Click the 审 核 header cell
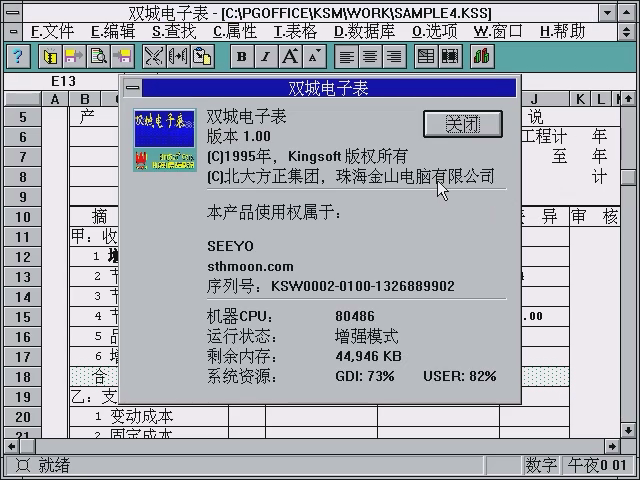640x480 pixels. tap(595, 217)
